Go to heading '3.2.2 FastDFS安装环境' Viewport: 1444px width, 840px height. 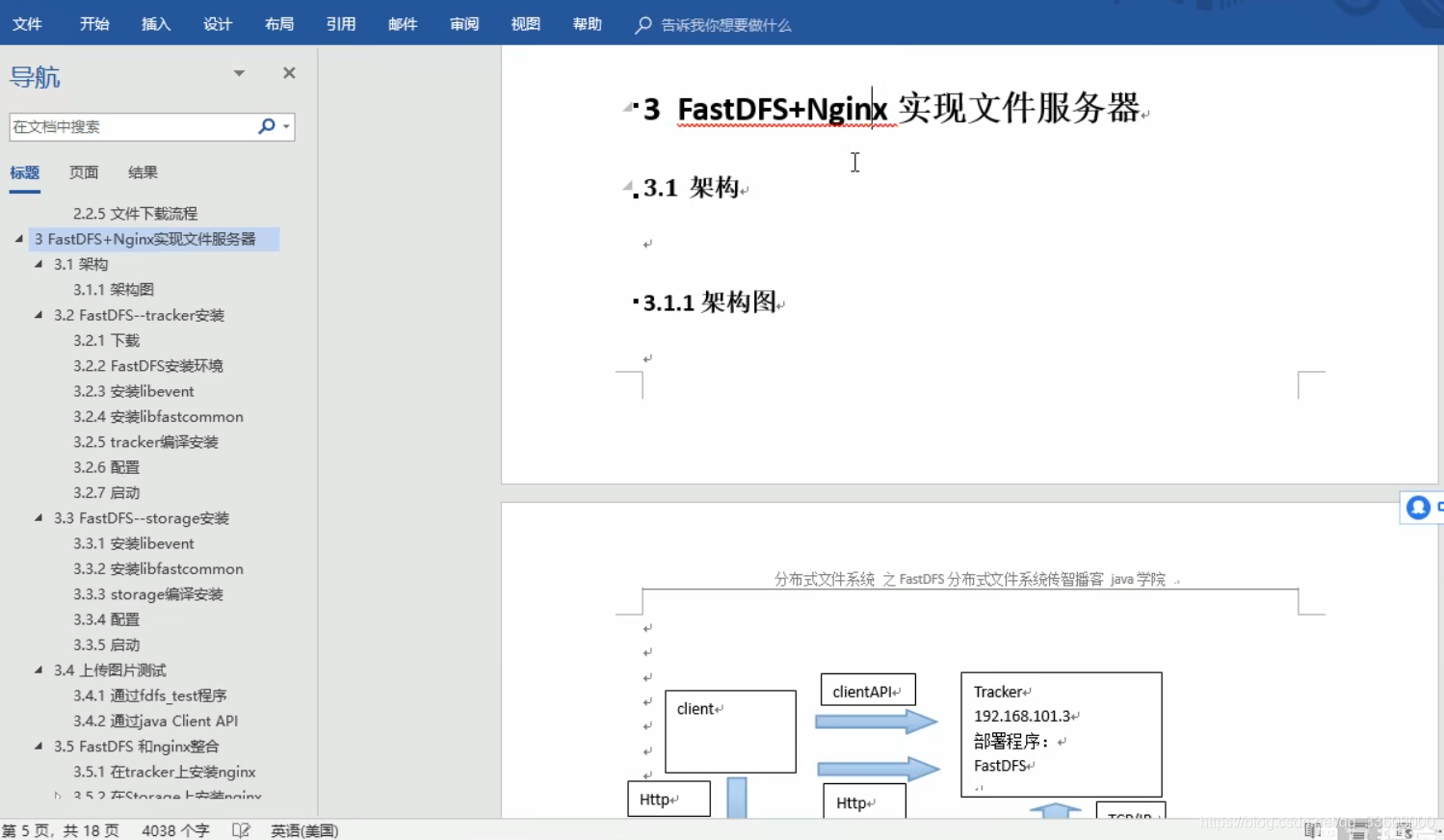147,366
